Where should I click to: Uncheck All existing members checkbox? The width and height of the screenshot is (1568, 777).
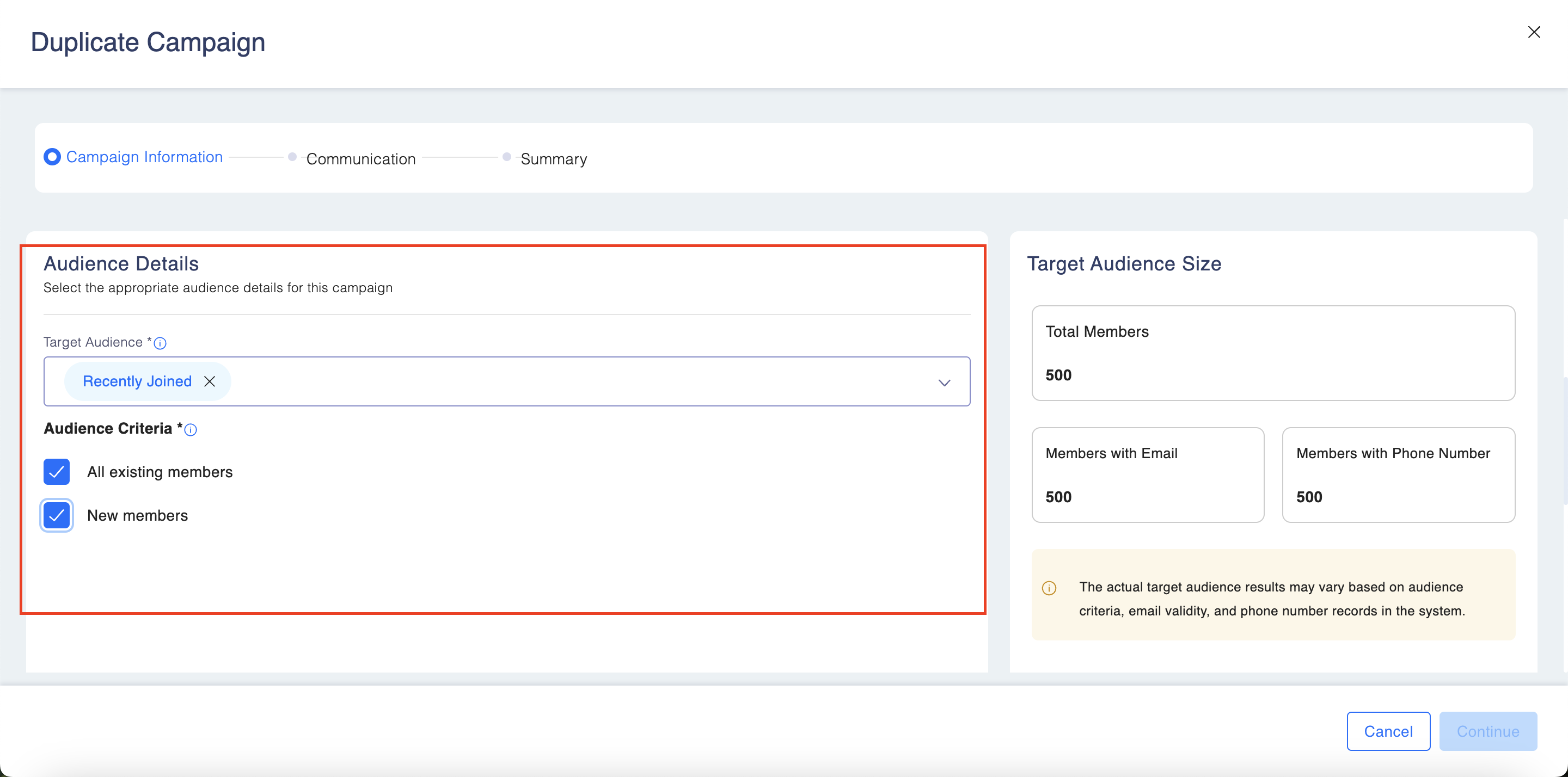pos(57,472)
